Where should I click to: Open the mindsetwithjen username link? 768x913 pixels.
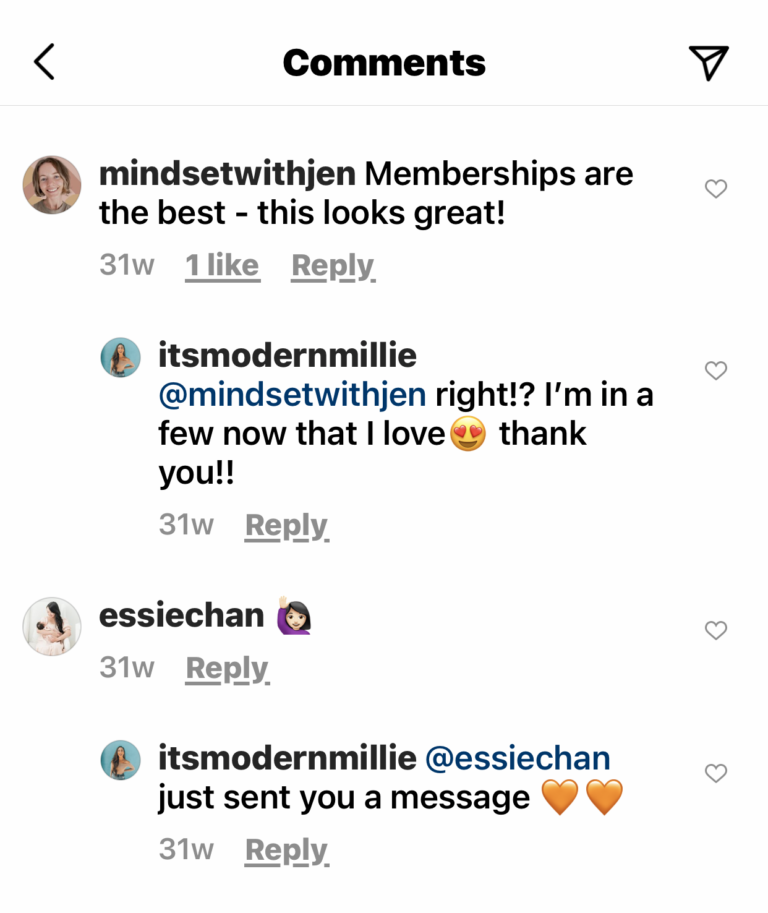pyautogui.click(x=227, y=174)
